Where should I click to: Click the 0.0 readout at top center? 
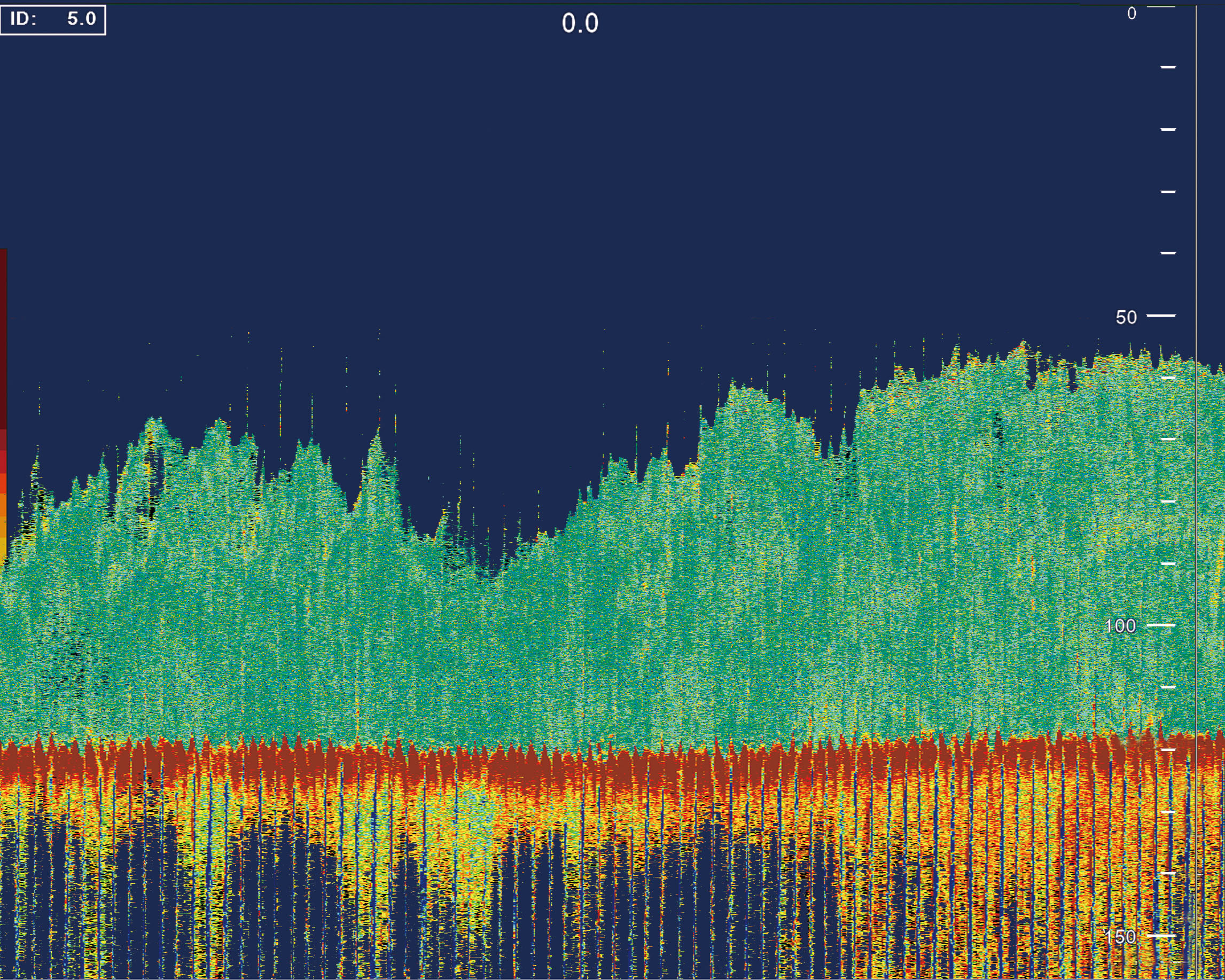[580, 23]
